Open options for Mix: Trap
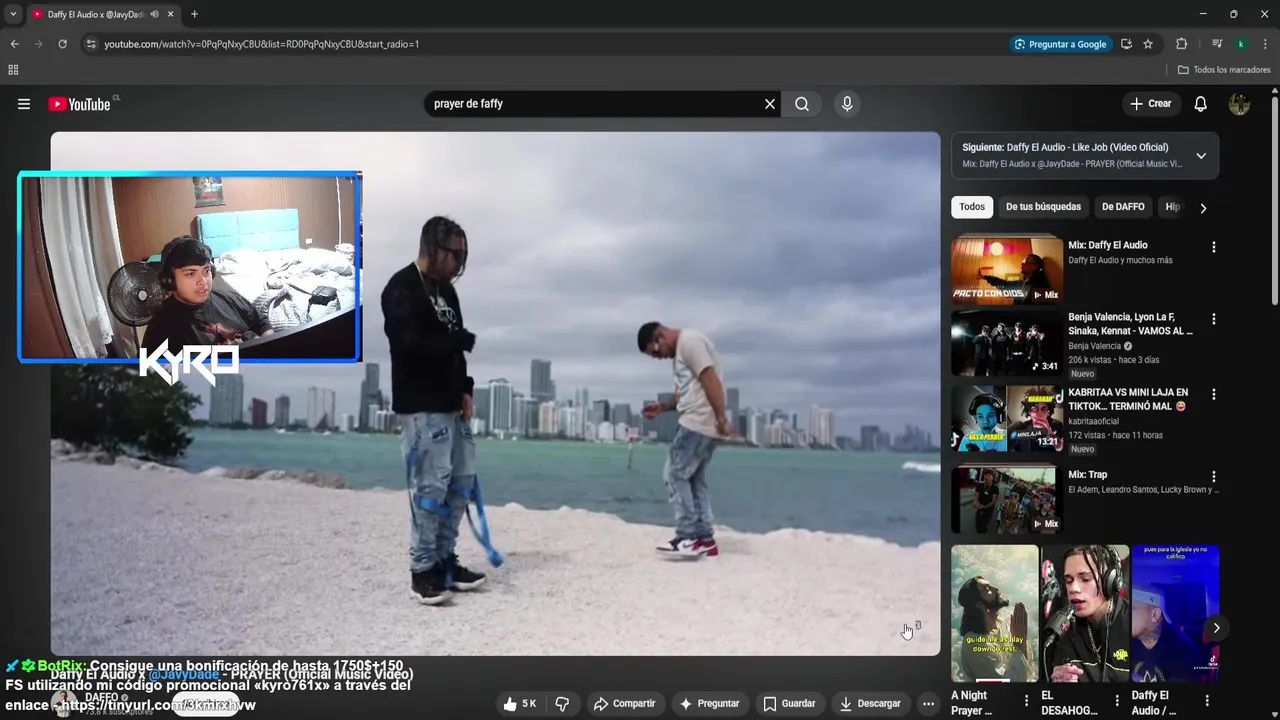Image resolution: width=1280 pixels, height=720 pixels. click(x=1214, y=477)
